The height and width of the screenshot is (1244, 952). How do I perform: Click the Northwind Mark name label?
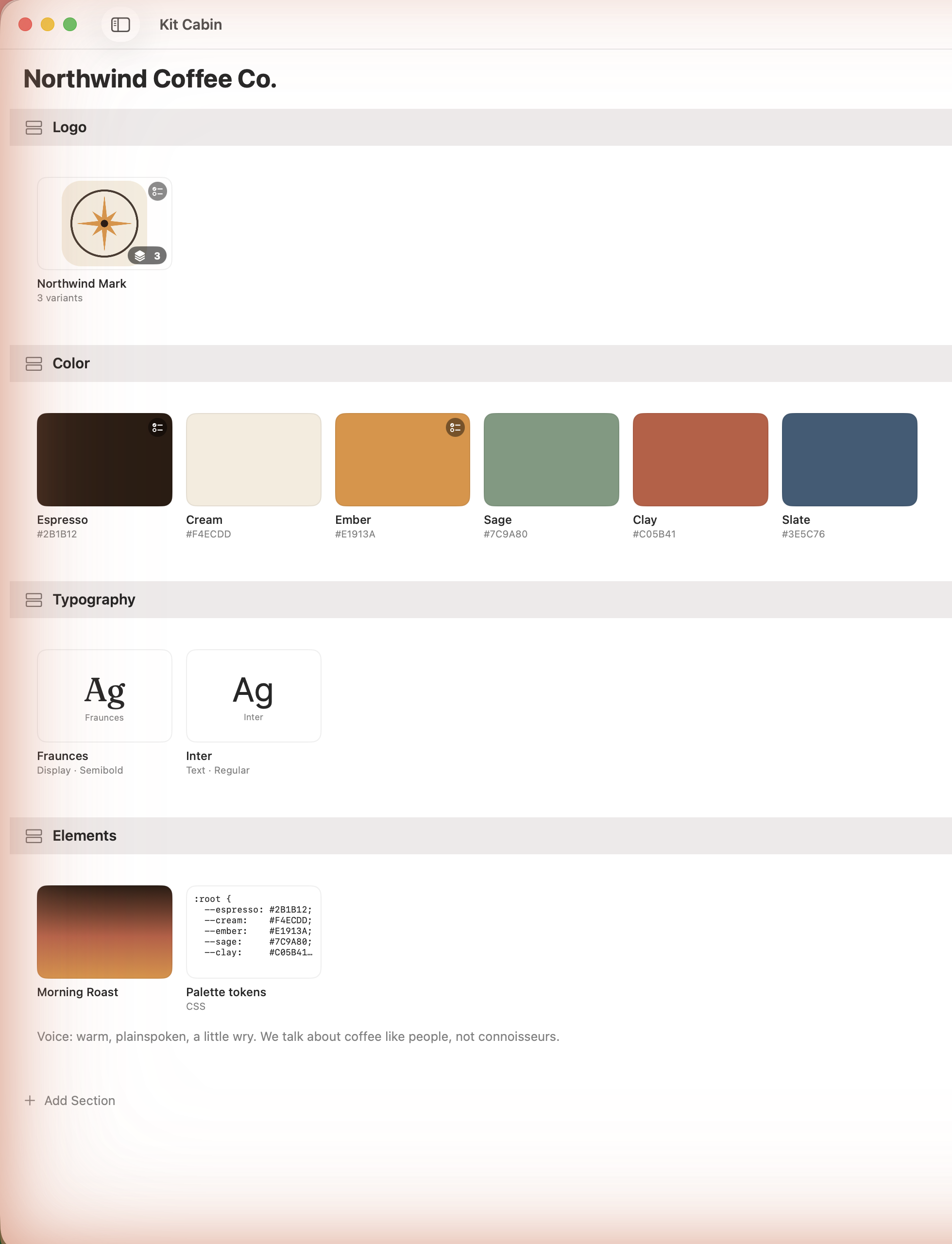pos(82,283)
